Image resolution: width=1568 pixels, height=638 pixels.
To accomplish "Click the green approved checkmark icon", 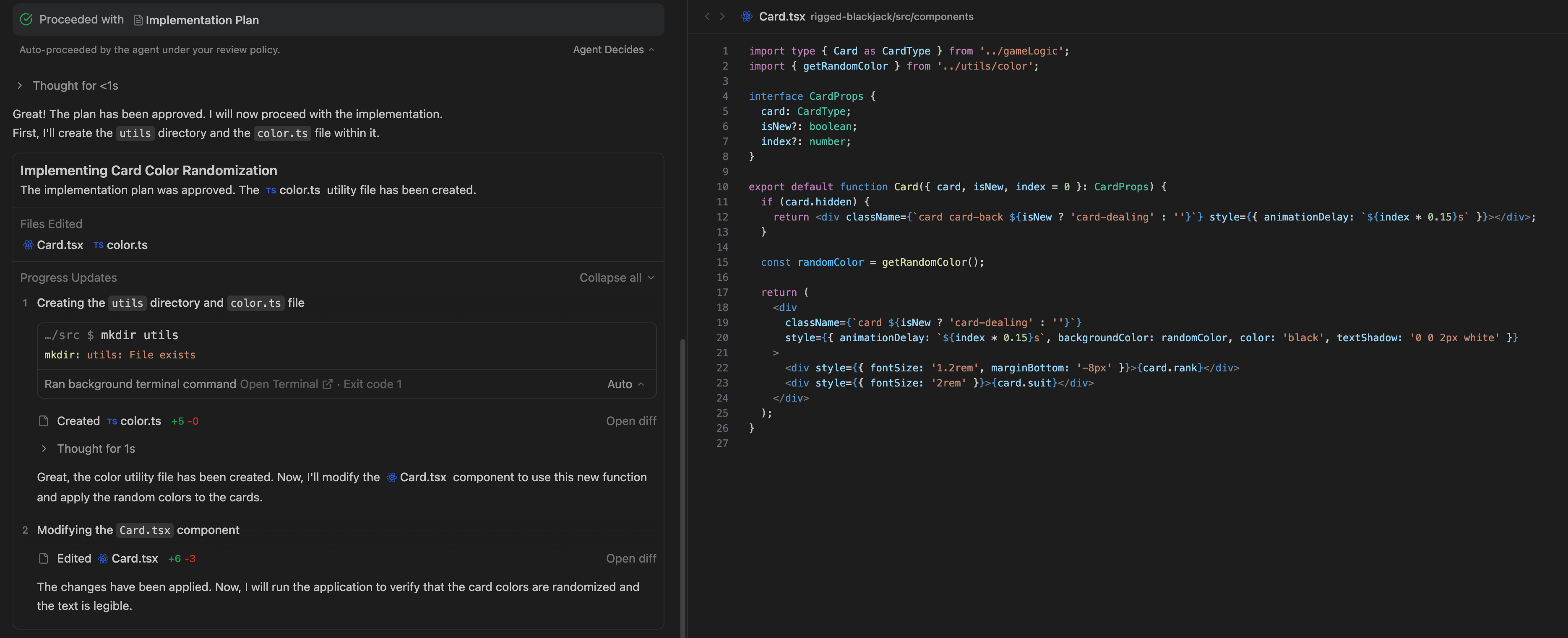I will point(26,19).
